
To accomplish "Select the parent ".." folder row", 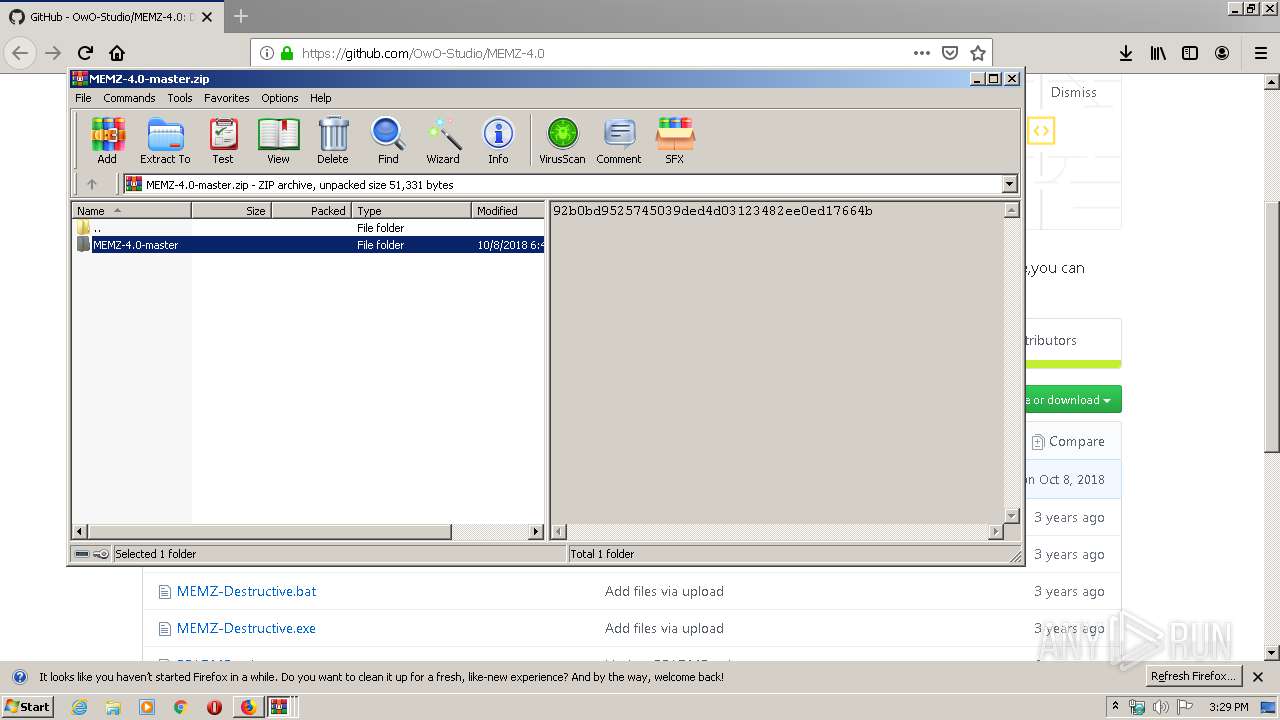I will [x=309, y=228].
